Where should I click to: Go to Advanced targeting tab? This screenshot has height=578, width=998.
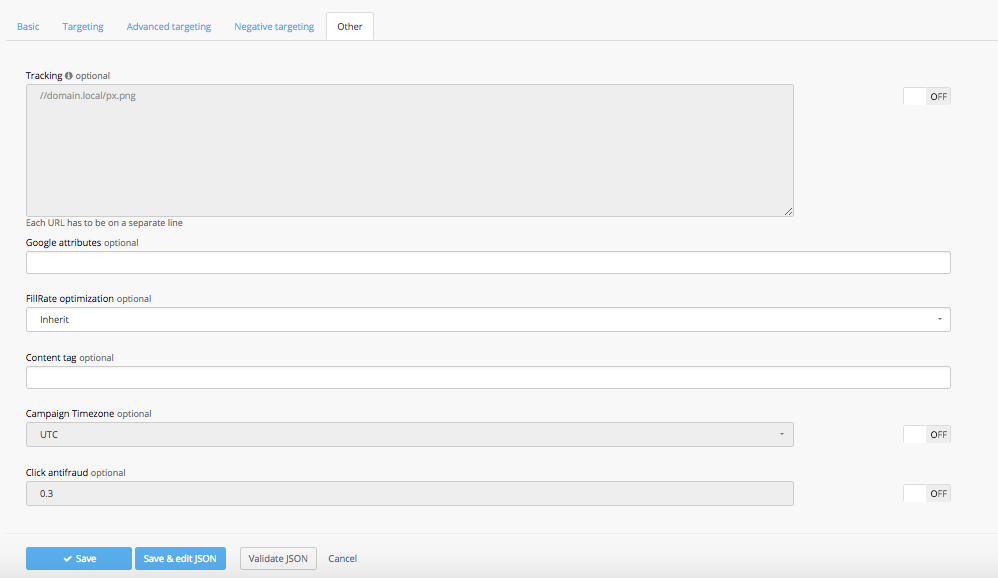tap(169, 27)
